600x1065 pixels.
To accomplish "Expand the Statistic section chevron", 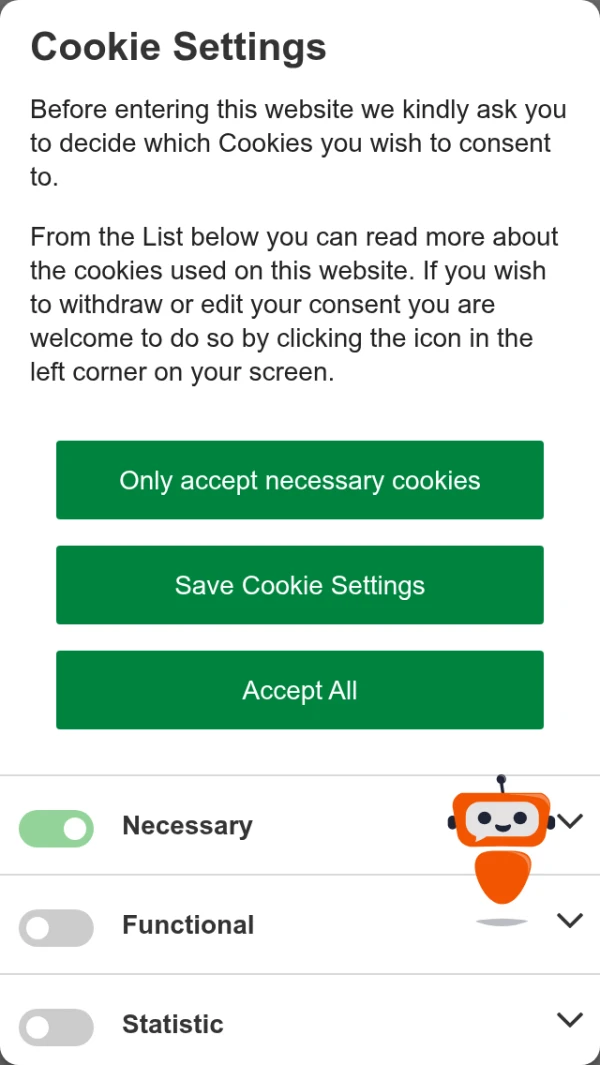I will pyautogui.click(x=569, y=1019).
